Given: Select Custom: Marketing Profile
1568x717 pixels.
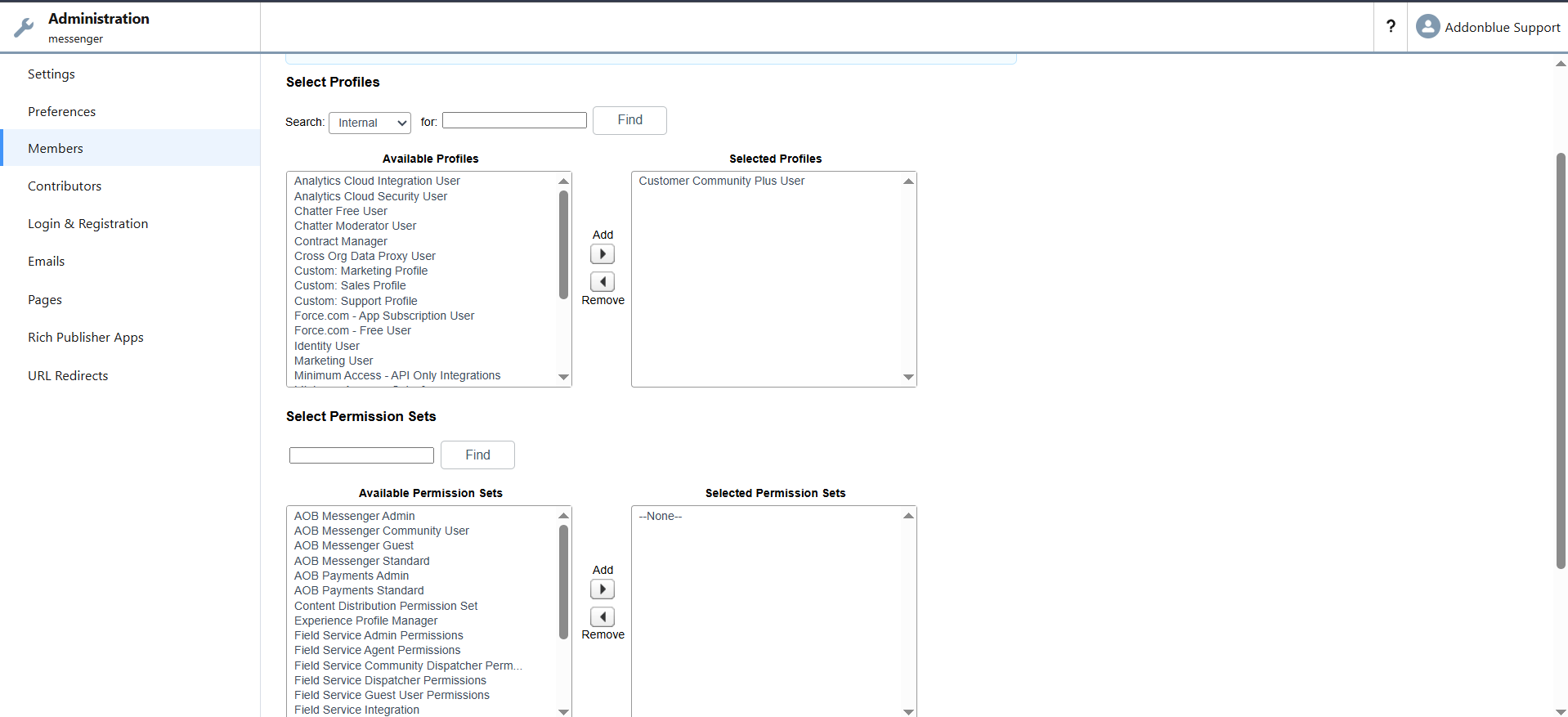Looking at the screenshot, I should (x=361, y=271).
